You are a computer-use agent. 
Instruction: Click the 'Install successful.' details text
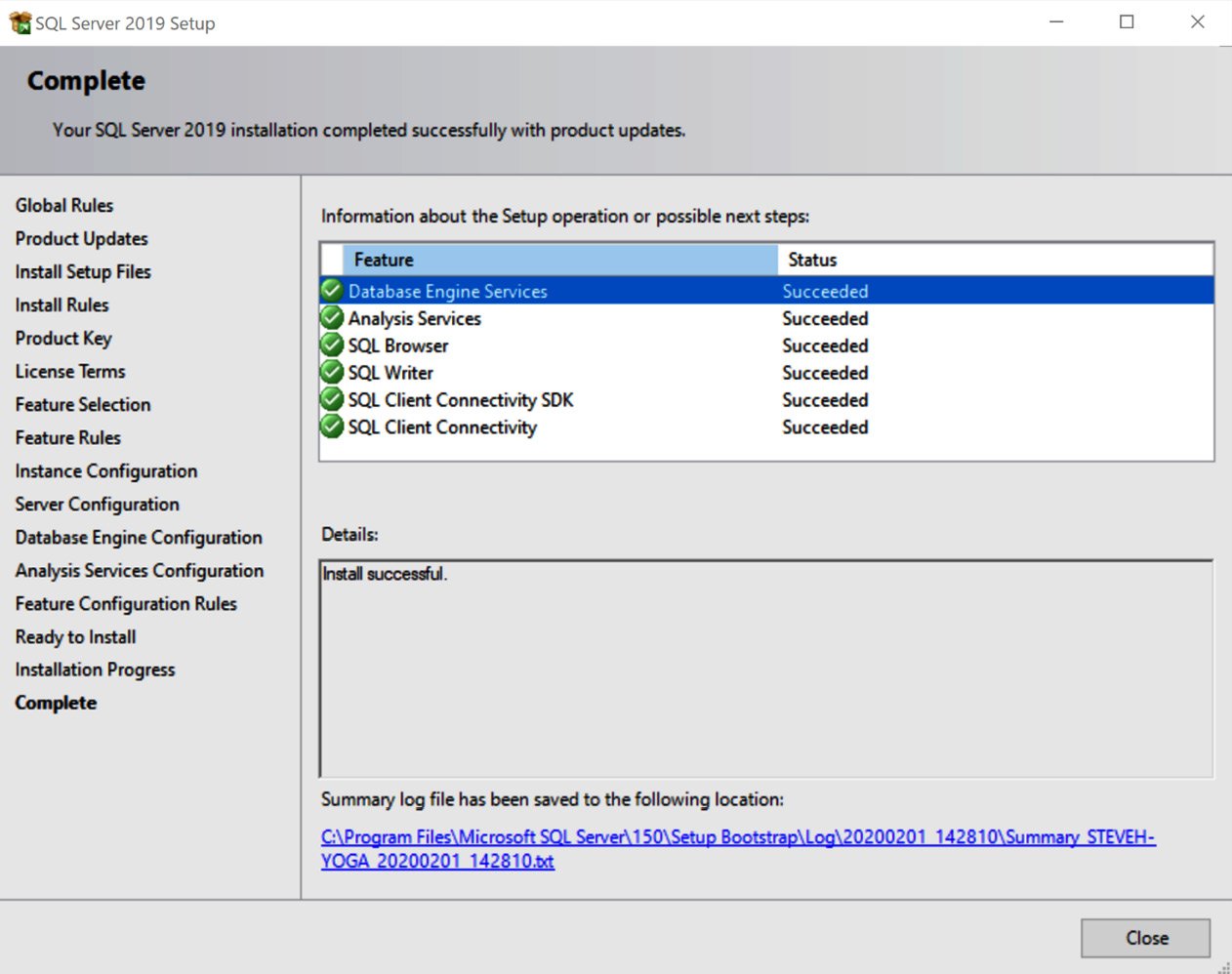385,574
